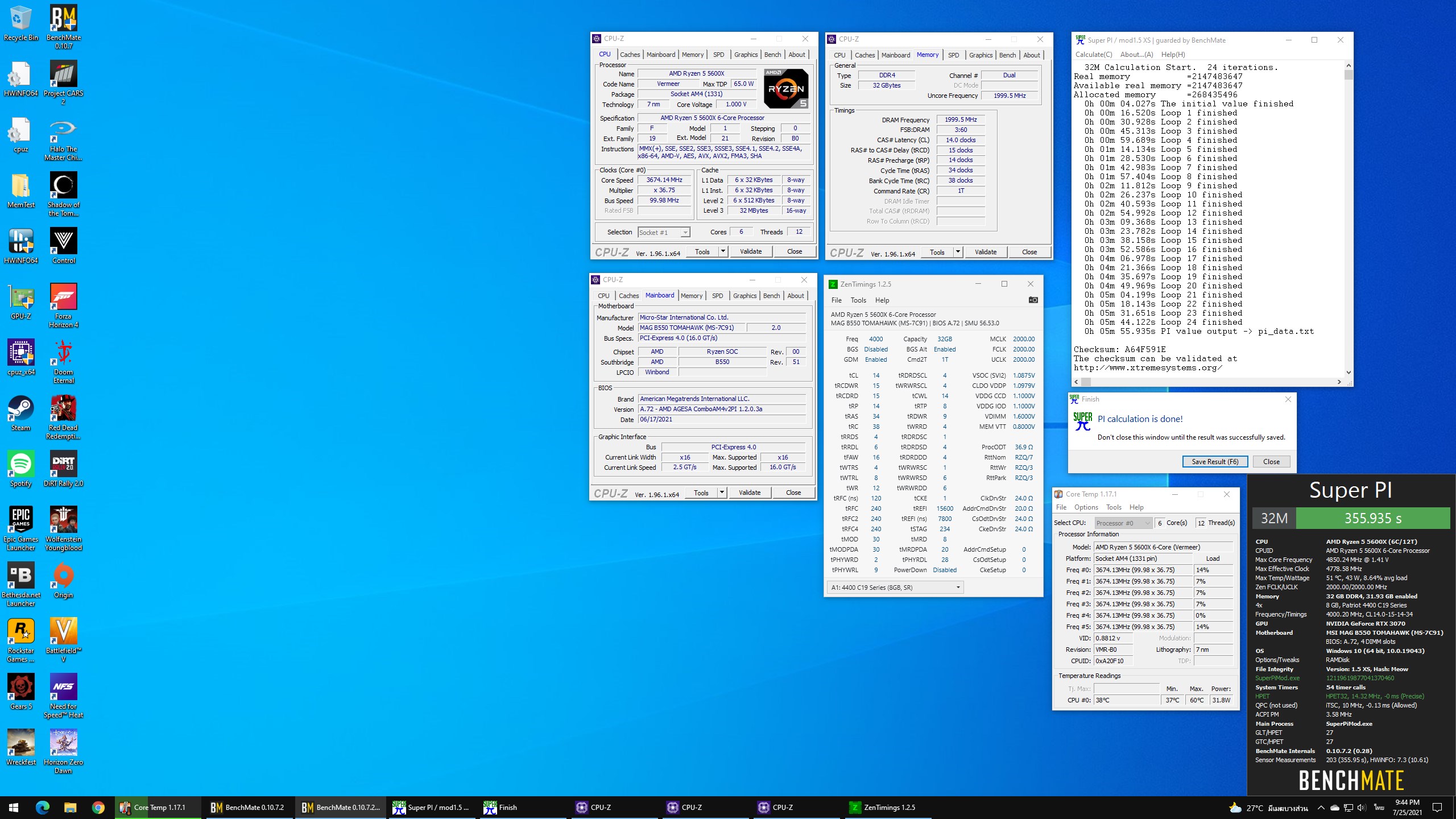Image resolution: width=1456 pixels, height=819 pixels.
Task: Click Validate in CPU-Z Mainboard window
Action: pos(750,493)
